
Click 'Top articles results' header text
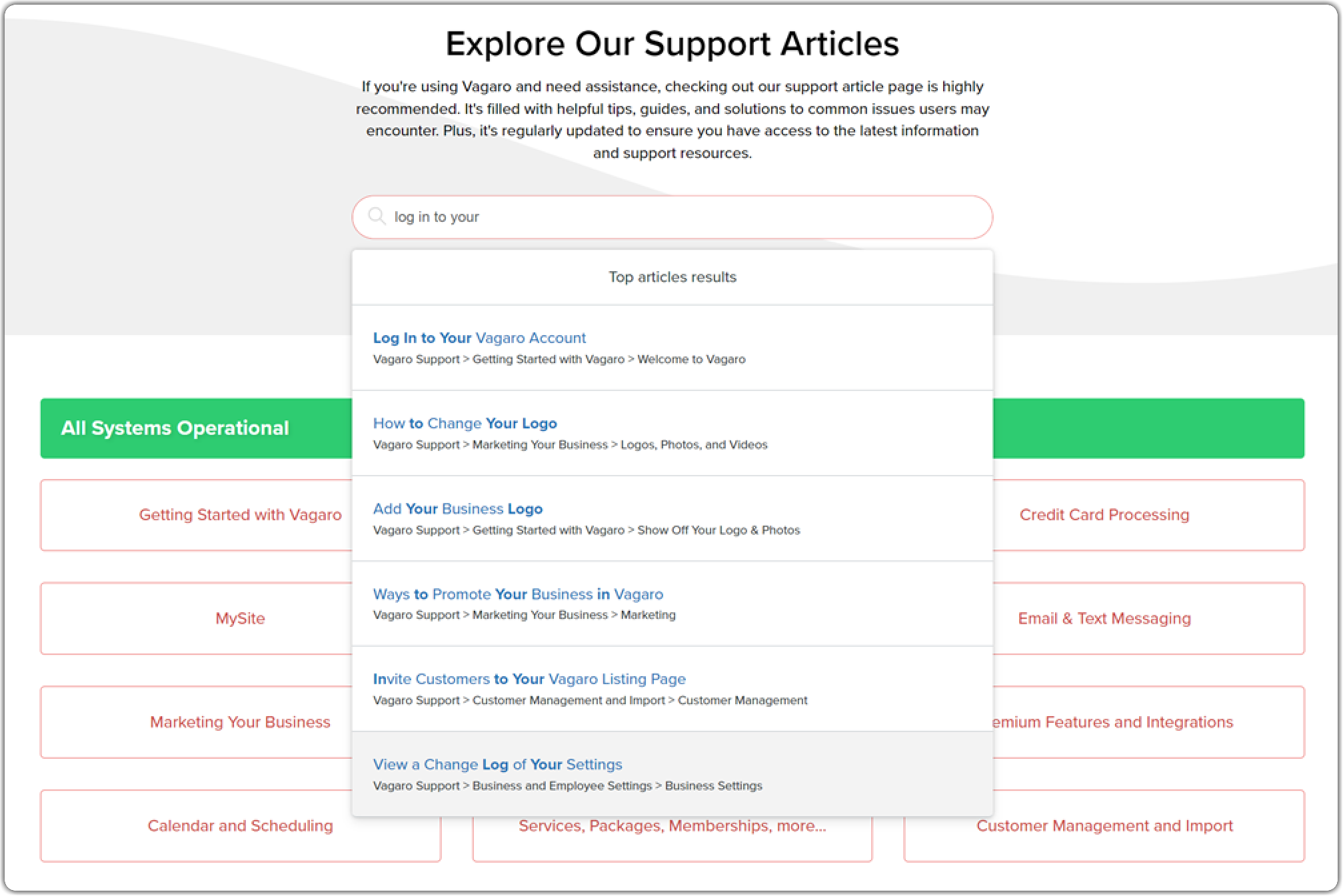(672, 277)
